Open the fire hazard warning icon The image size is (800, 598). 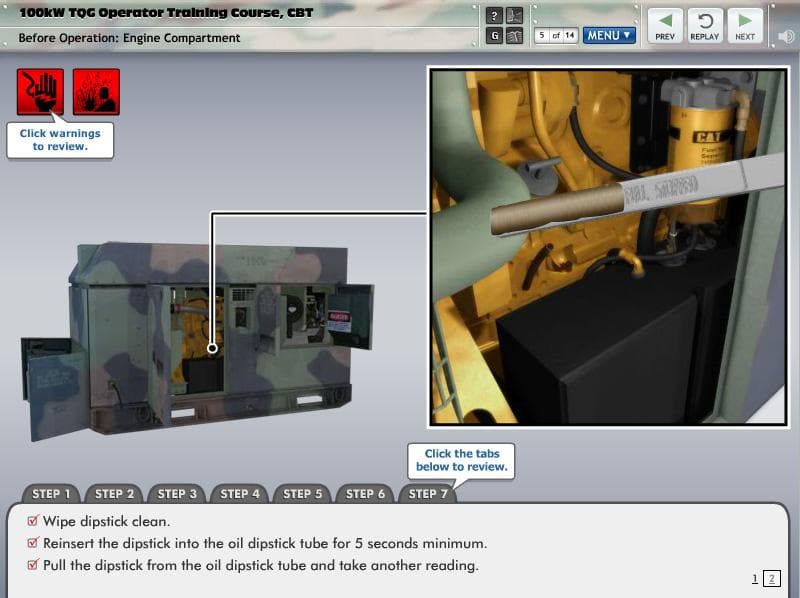96,92
